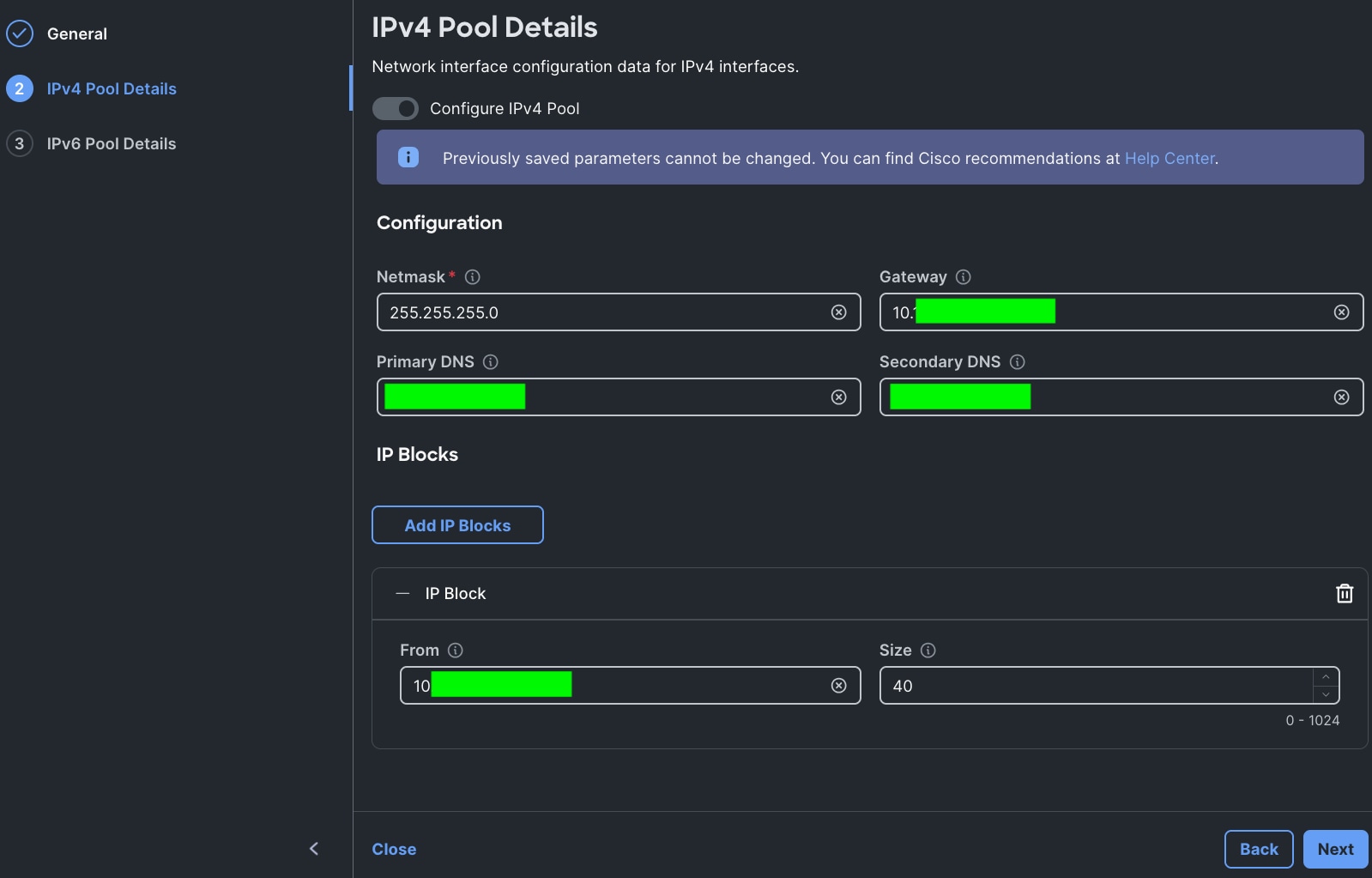Click the Configuration heading
The height and width of the screenshot is (878, 1372).
click(439, 222)
